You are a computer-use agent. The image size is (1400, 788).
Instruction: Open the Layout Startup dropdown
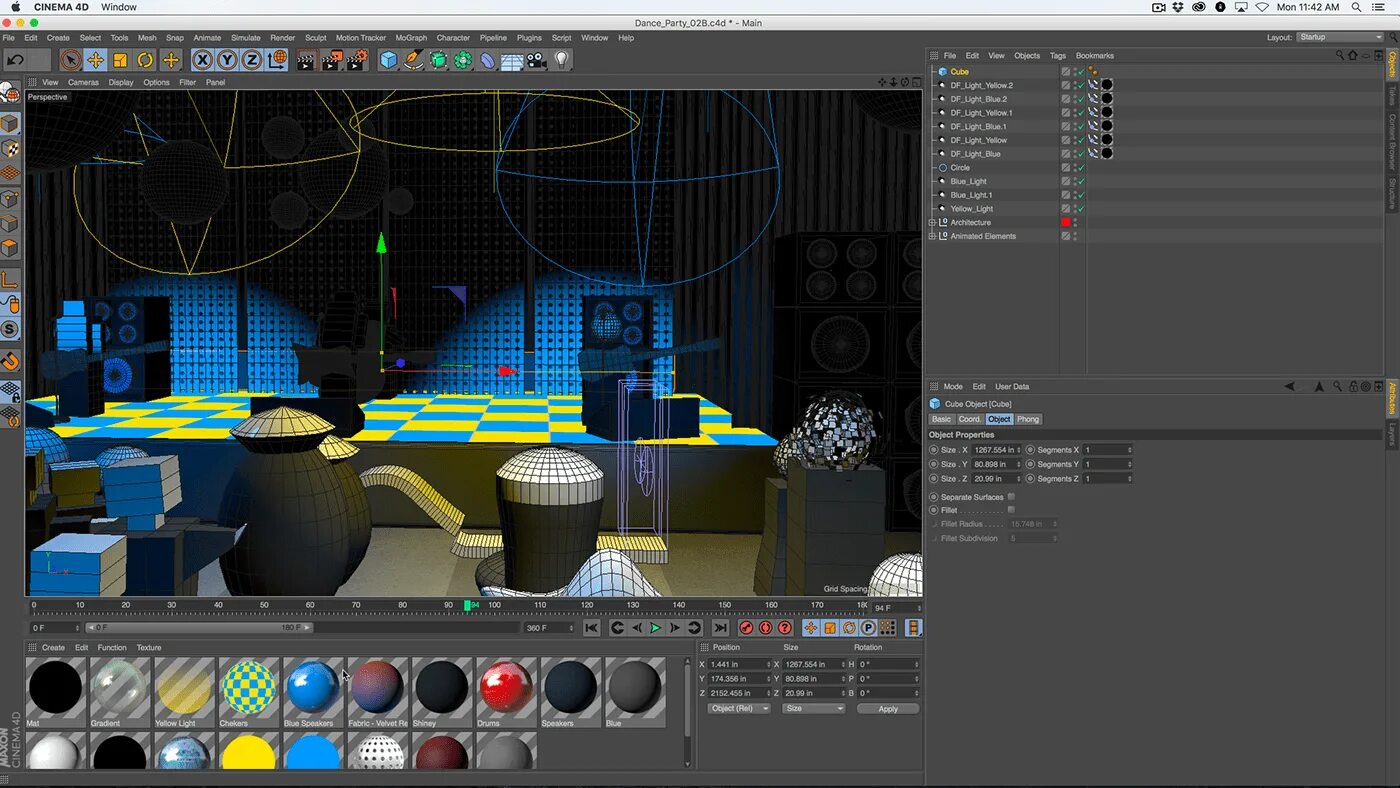[1340, 37]
